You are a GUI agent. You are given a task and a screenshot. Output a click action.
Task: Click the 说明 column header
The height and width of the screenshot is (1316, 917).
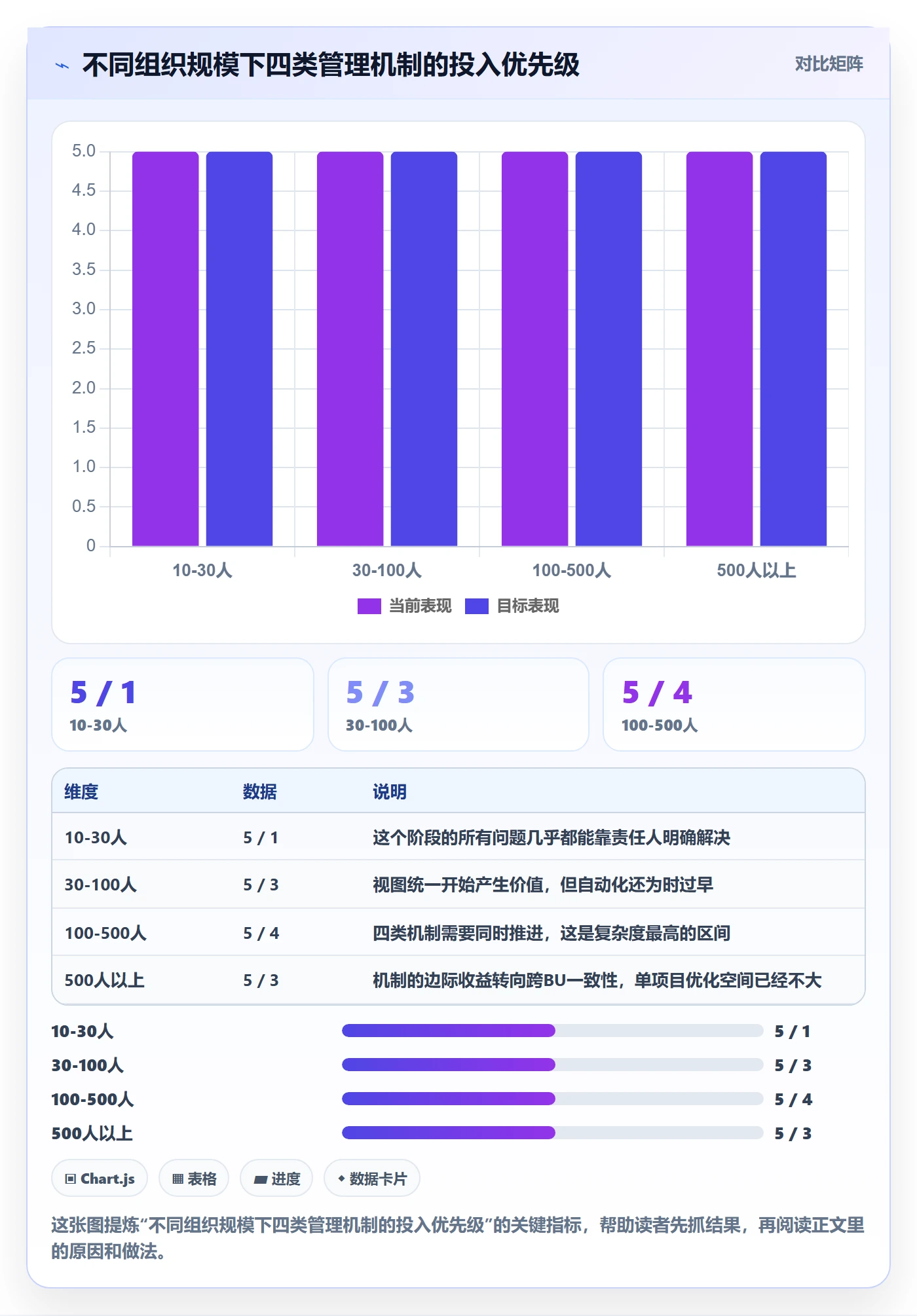click(390, 792)
